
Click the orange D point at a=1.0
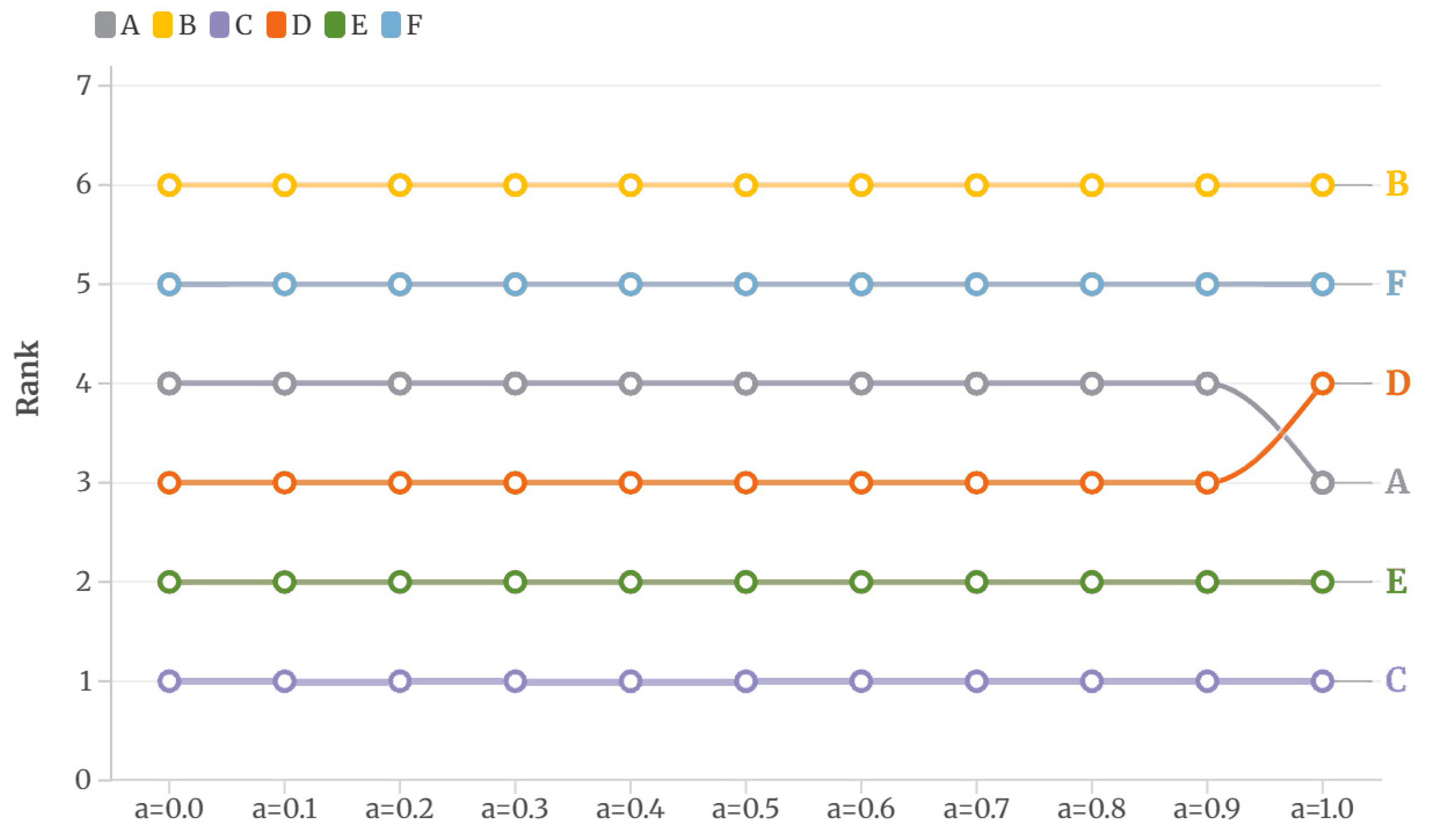(1323, 383)
